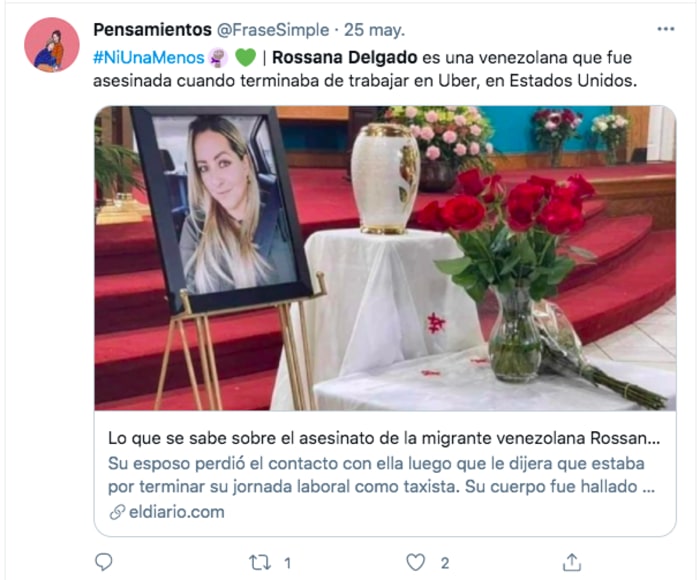Image resolution: width=700 pixels, height=580 pixels.
Task: Open the article headline 'Lo que se sabe sobre'
Action: click(384, 438)
